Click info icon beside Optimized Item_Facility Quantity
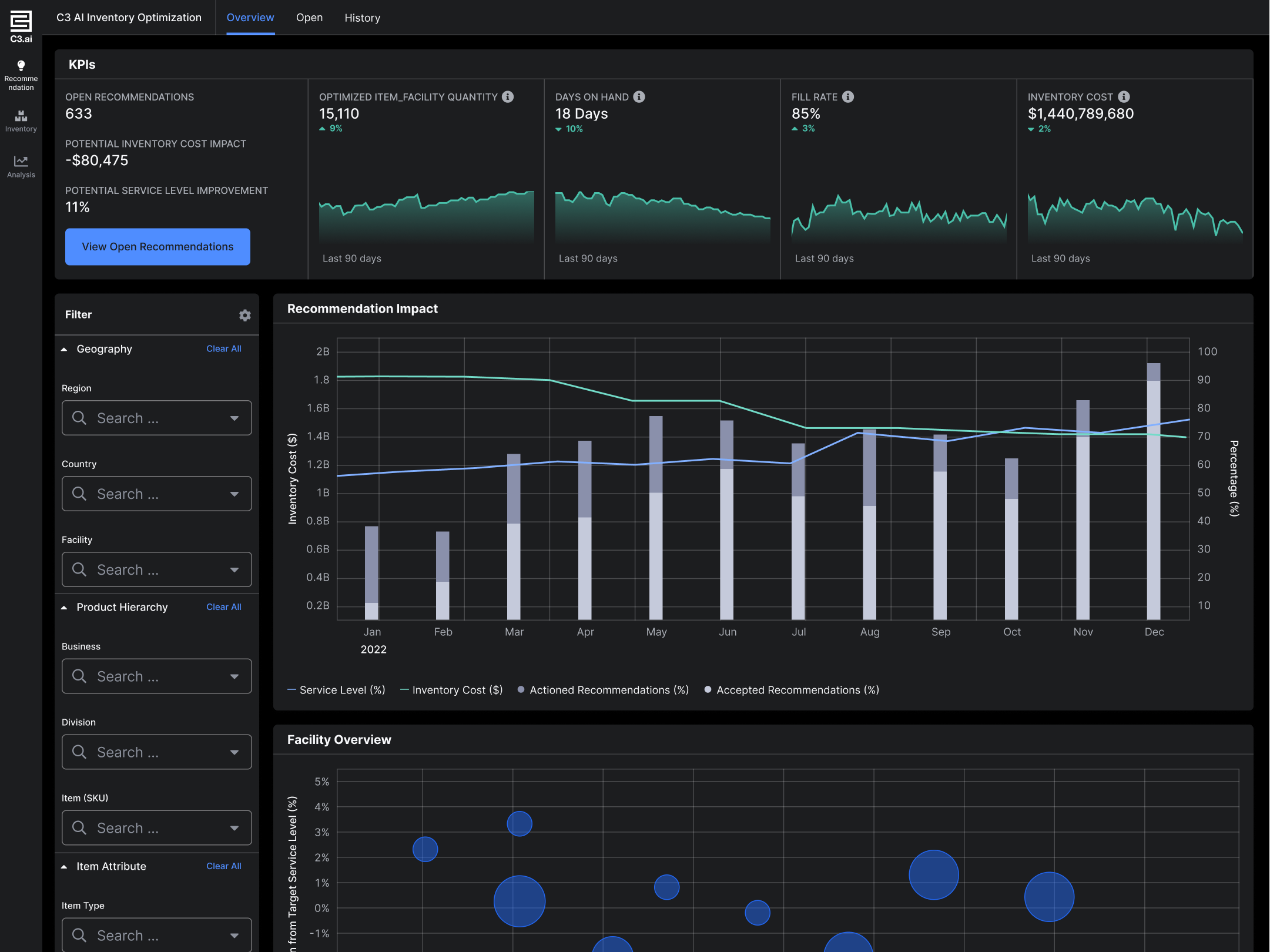 (x=508, y=97)
